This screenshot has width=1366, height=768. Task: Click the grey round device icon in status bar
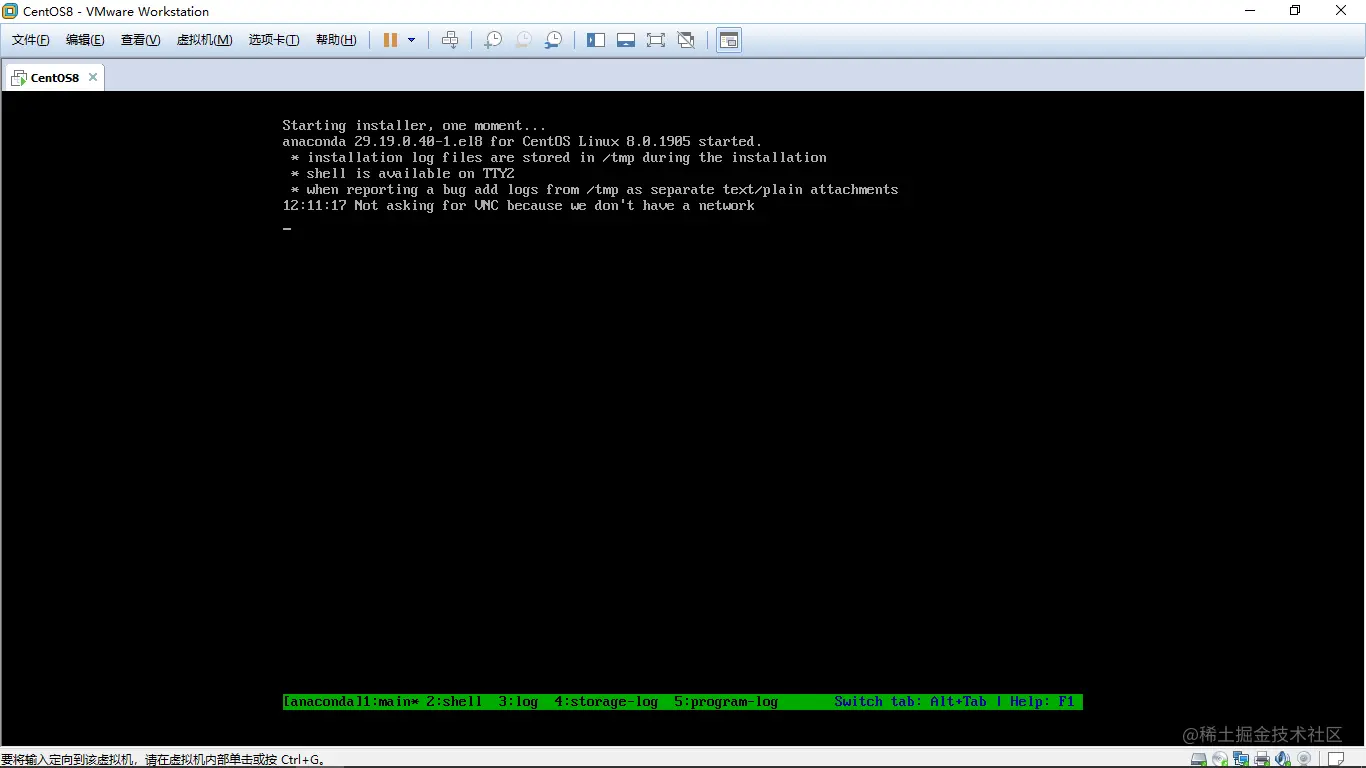click(x=1303, y=759)
